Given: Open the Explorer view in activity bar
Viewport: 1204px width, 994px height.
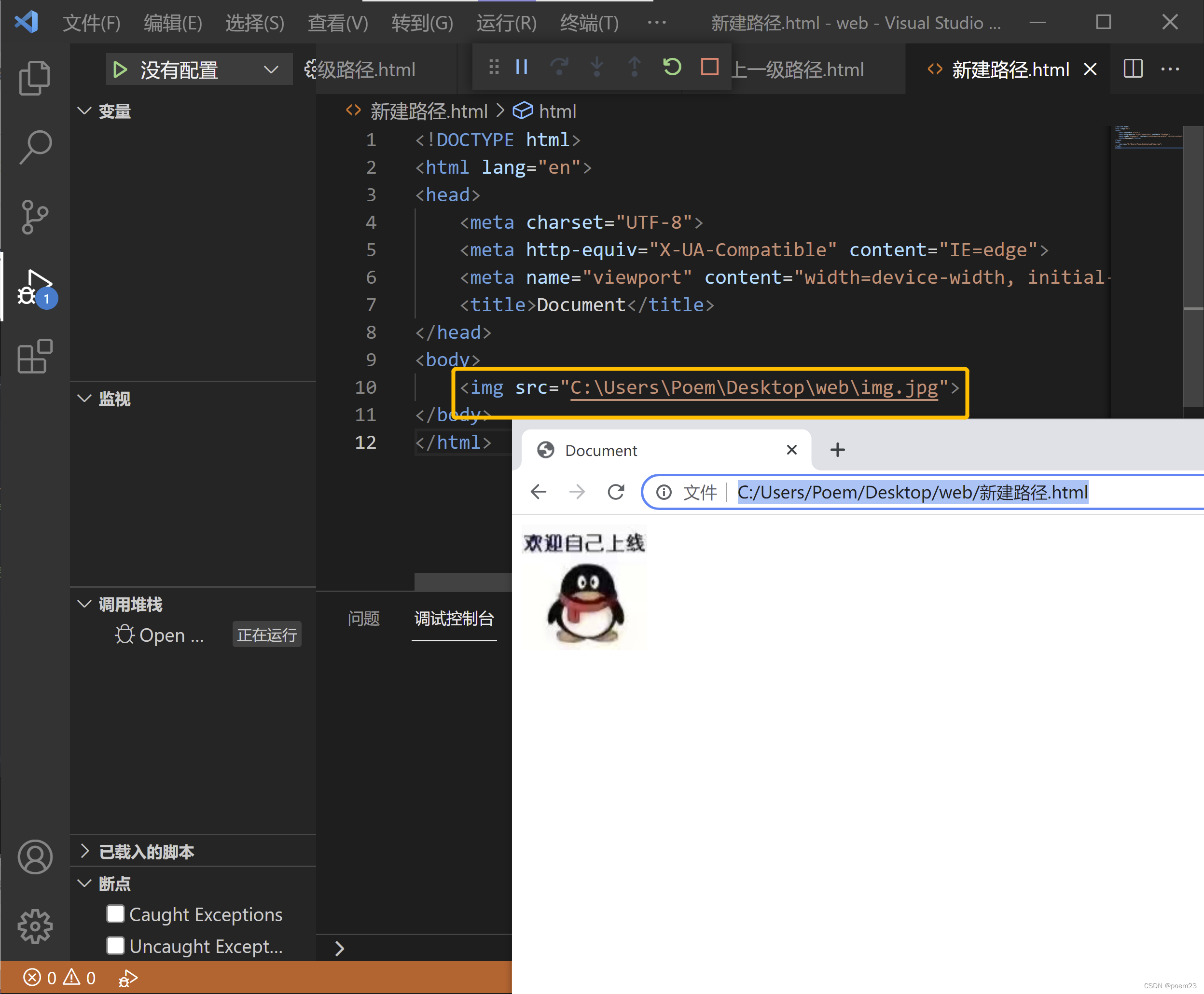Looking at the screenshot, I should (35, 77).
